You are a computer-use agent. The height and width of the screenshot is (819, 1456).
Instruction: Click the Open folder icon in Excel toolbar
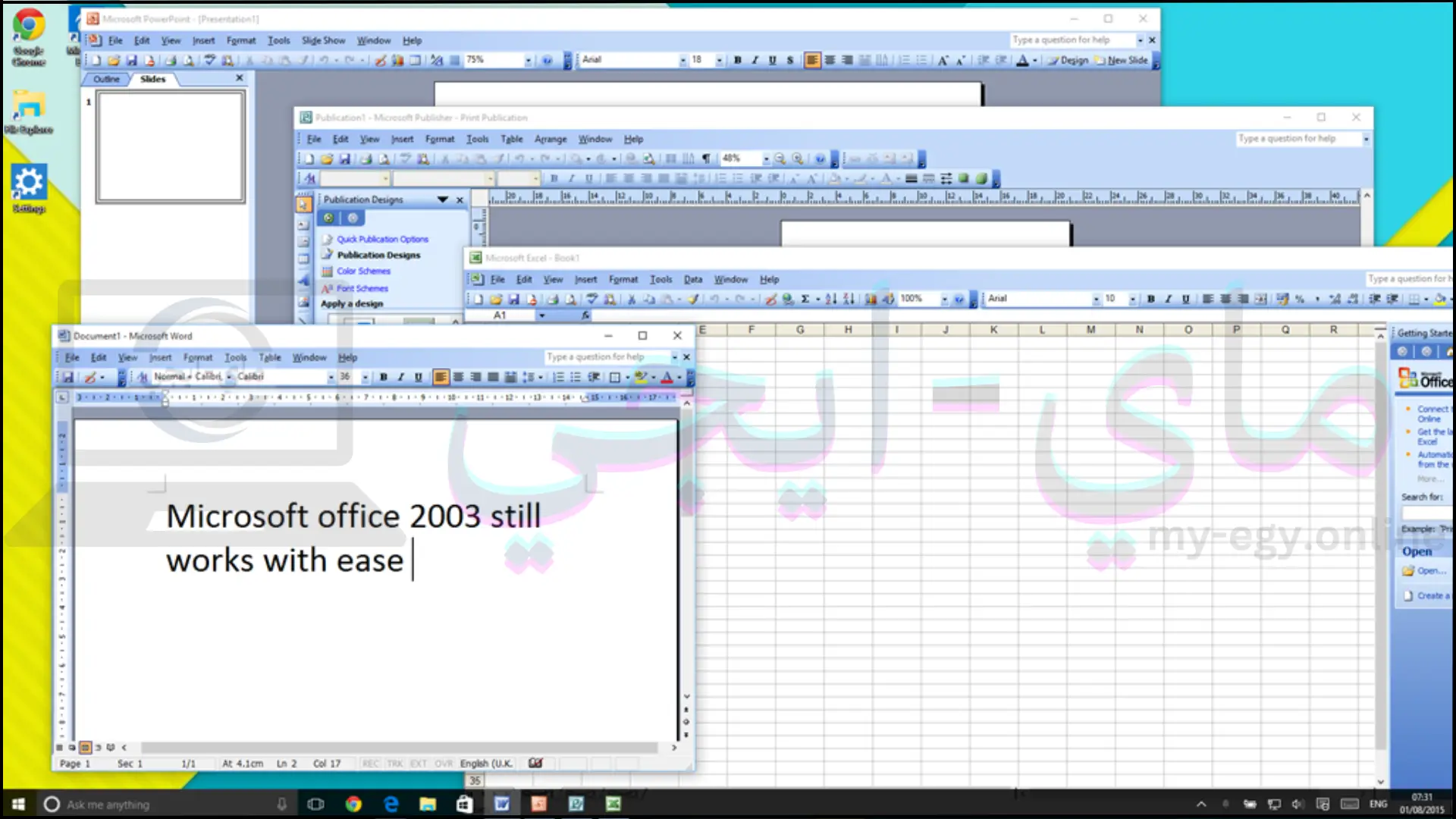click(x=496, y=299)
